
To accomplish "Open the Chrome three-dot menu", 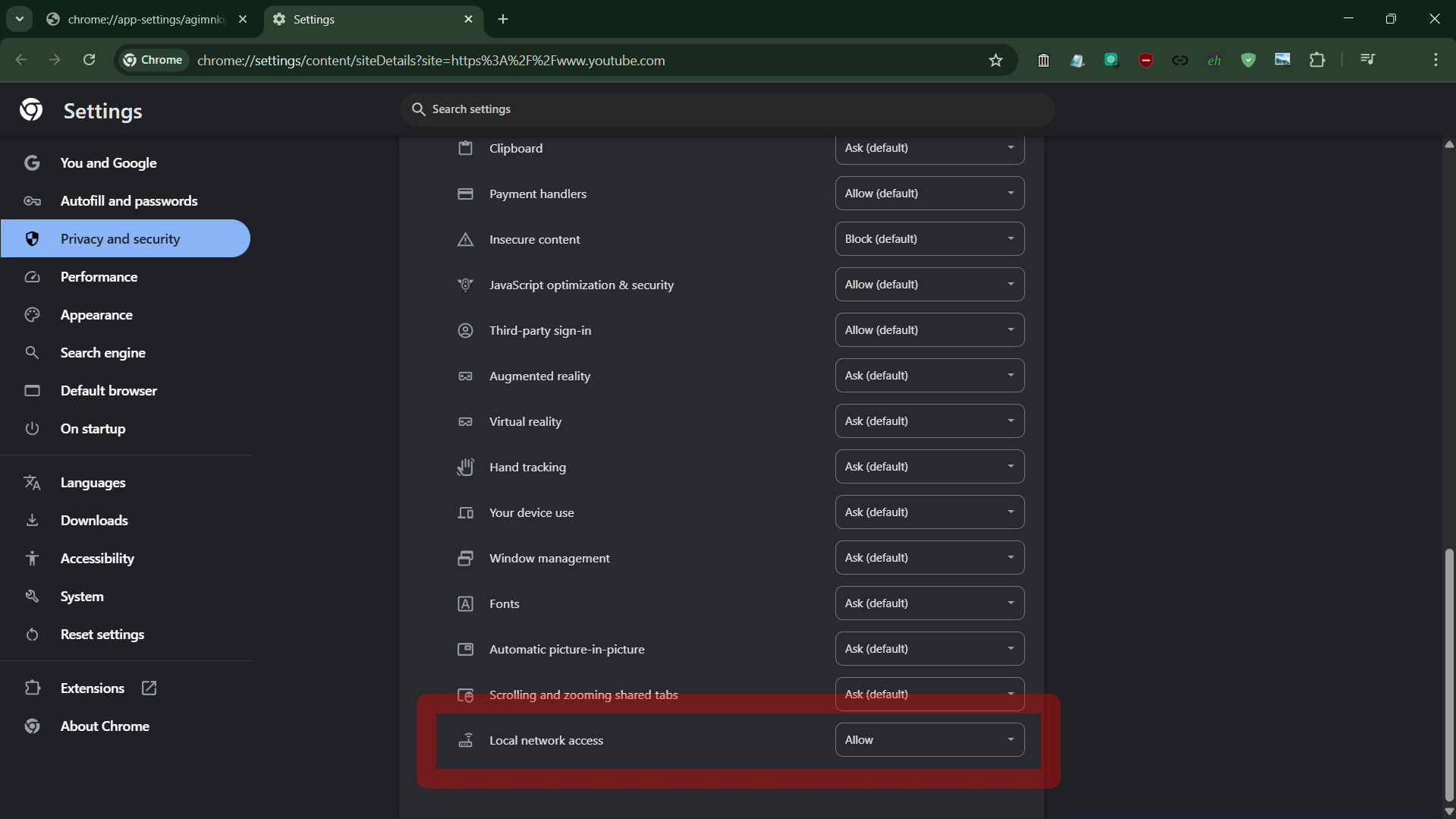I will (1436, 60).
